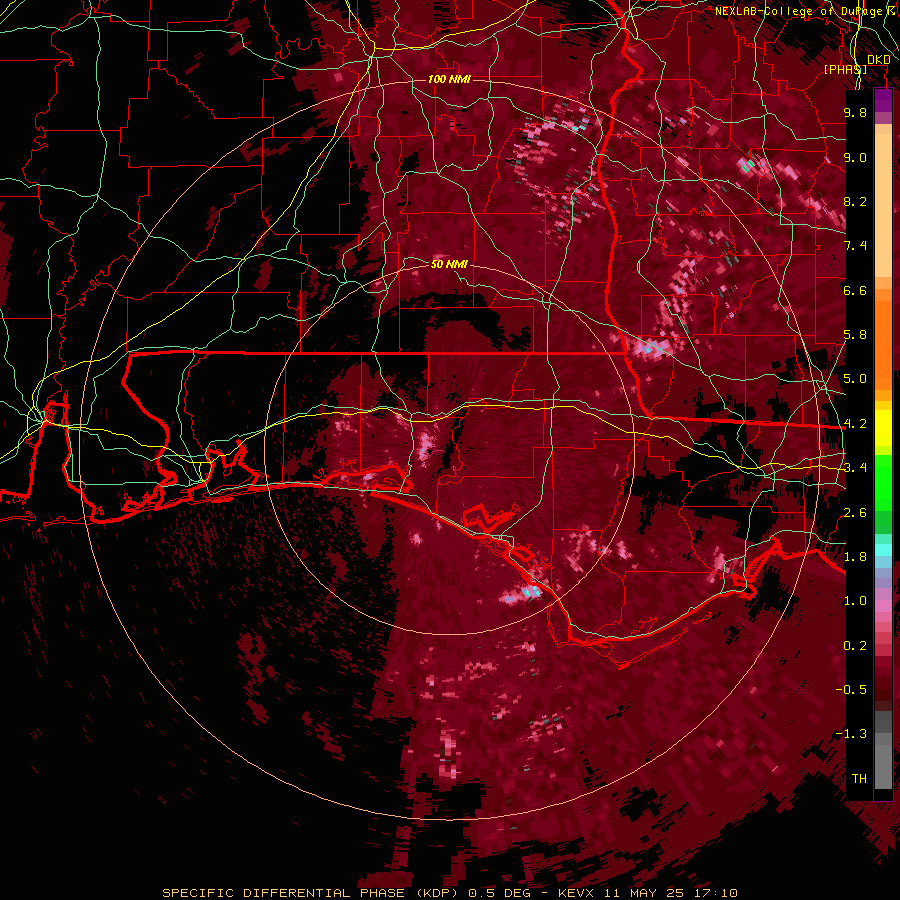Click the DKD product label
The height and width of the screenshot is (900, 900).
pos(879,60)
